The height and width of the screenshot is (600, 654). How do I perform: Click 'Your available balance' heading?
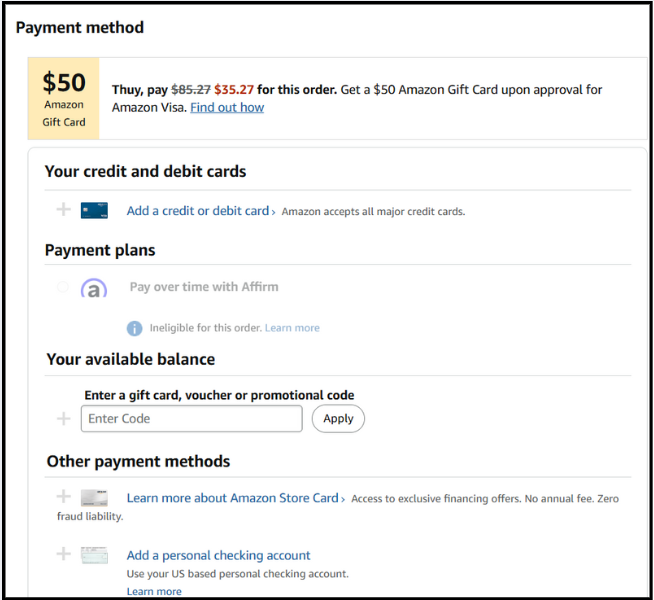click(x=131, y=359)
